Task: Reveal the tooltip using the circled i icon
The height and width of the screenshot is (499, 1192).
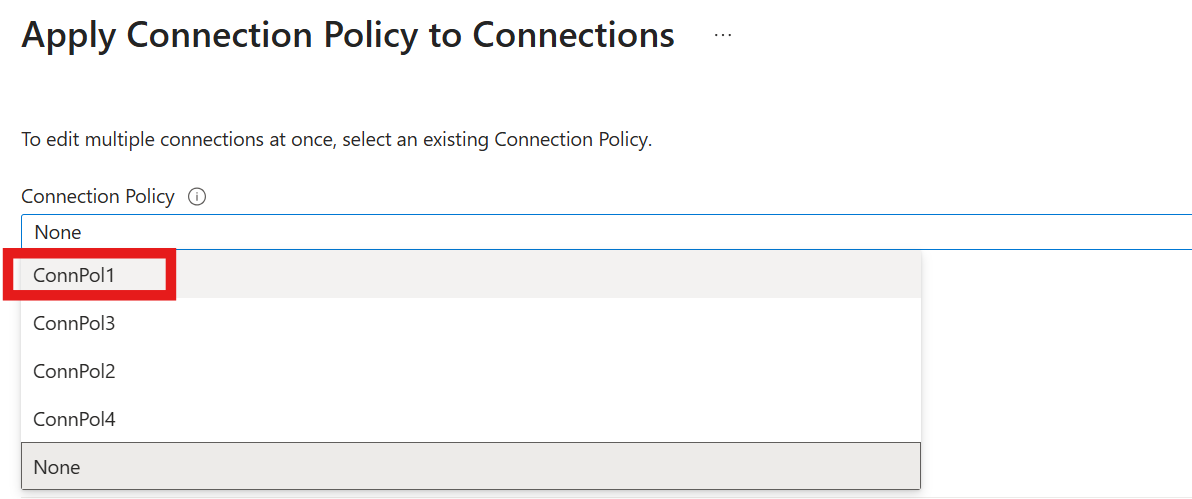Action: tap(196, 197)
